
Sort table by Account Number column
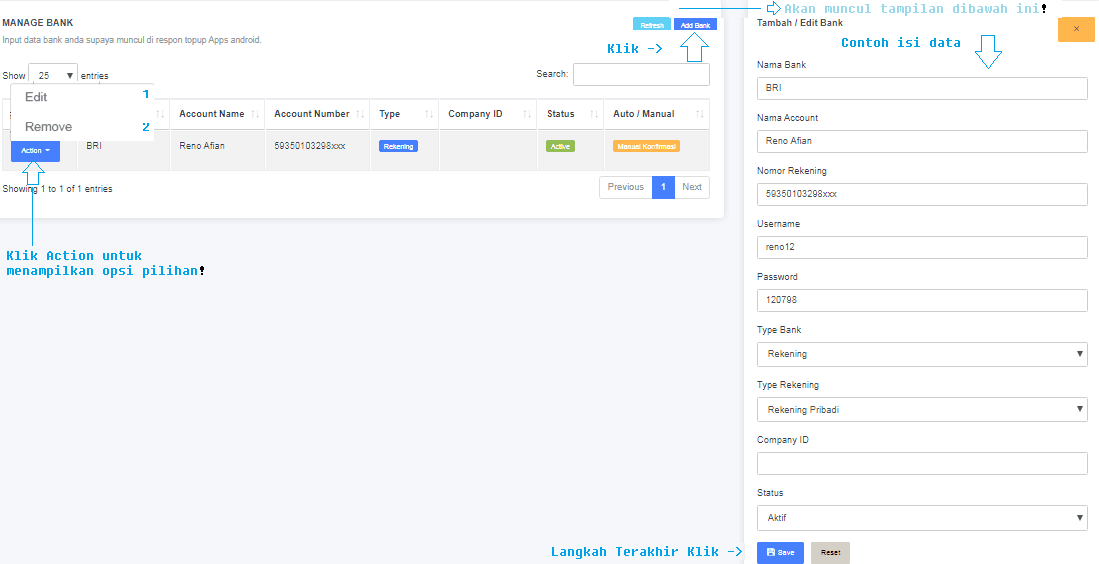(317, 114)
